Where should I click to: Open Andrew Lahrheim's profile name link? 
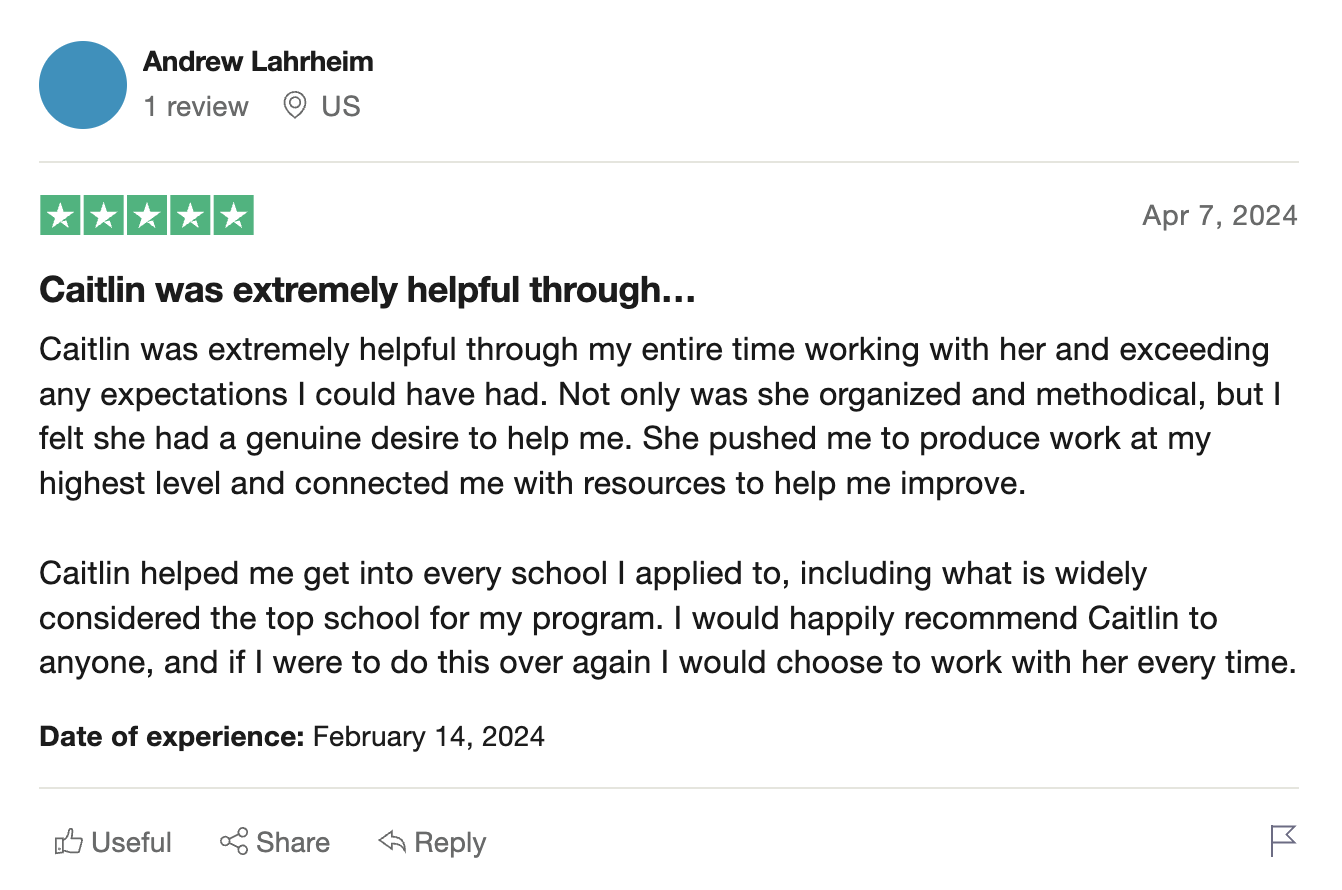coord(258,61)
